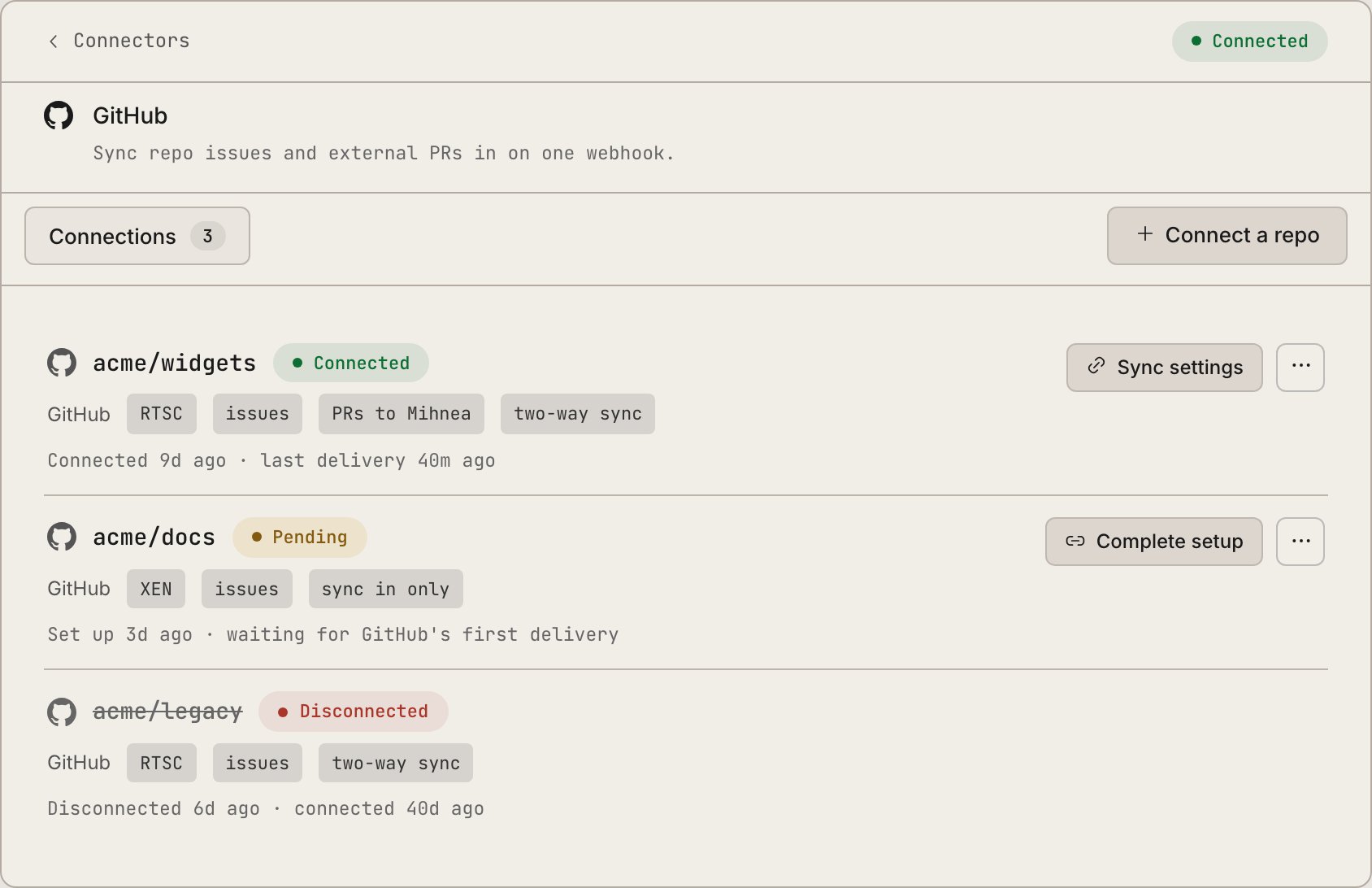
Task: Click RTSC tag under acme/widgets
Action: 162,414
